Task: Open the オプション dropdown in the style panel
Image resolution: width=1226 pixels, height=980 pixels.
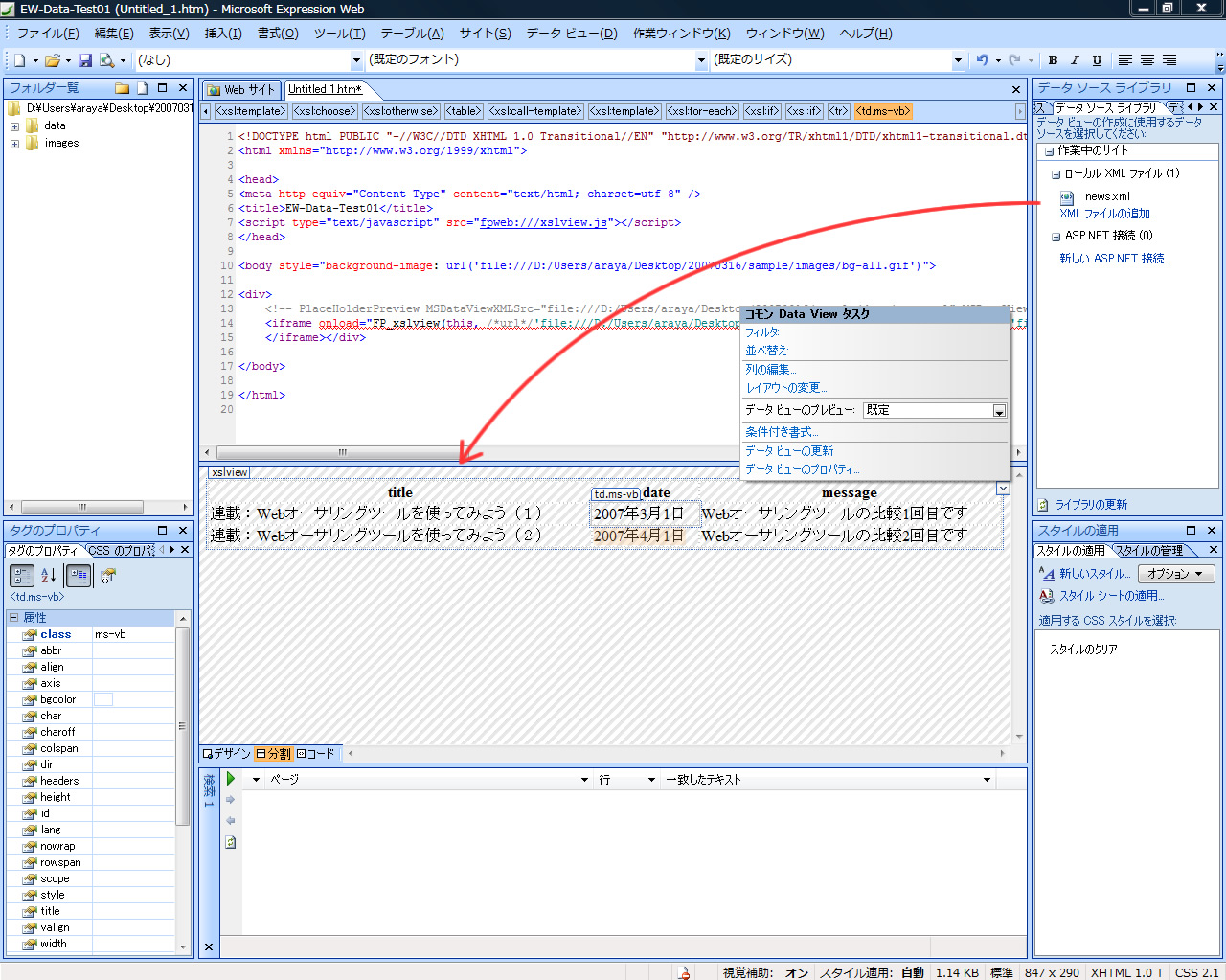Action: point(1176,574)
